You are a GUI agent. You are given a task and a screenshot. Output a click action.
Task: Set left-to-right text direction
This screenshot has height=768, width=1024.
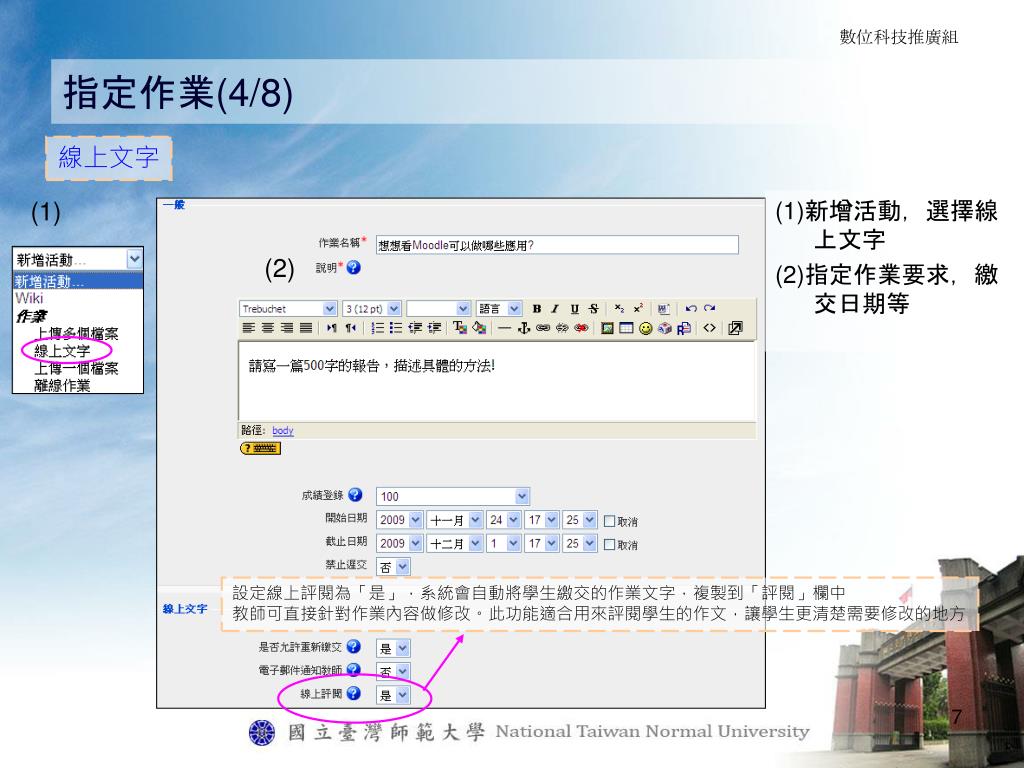click(x=331, y=328)
